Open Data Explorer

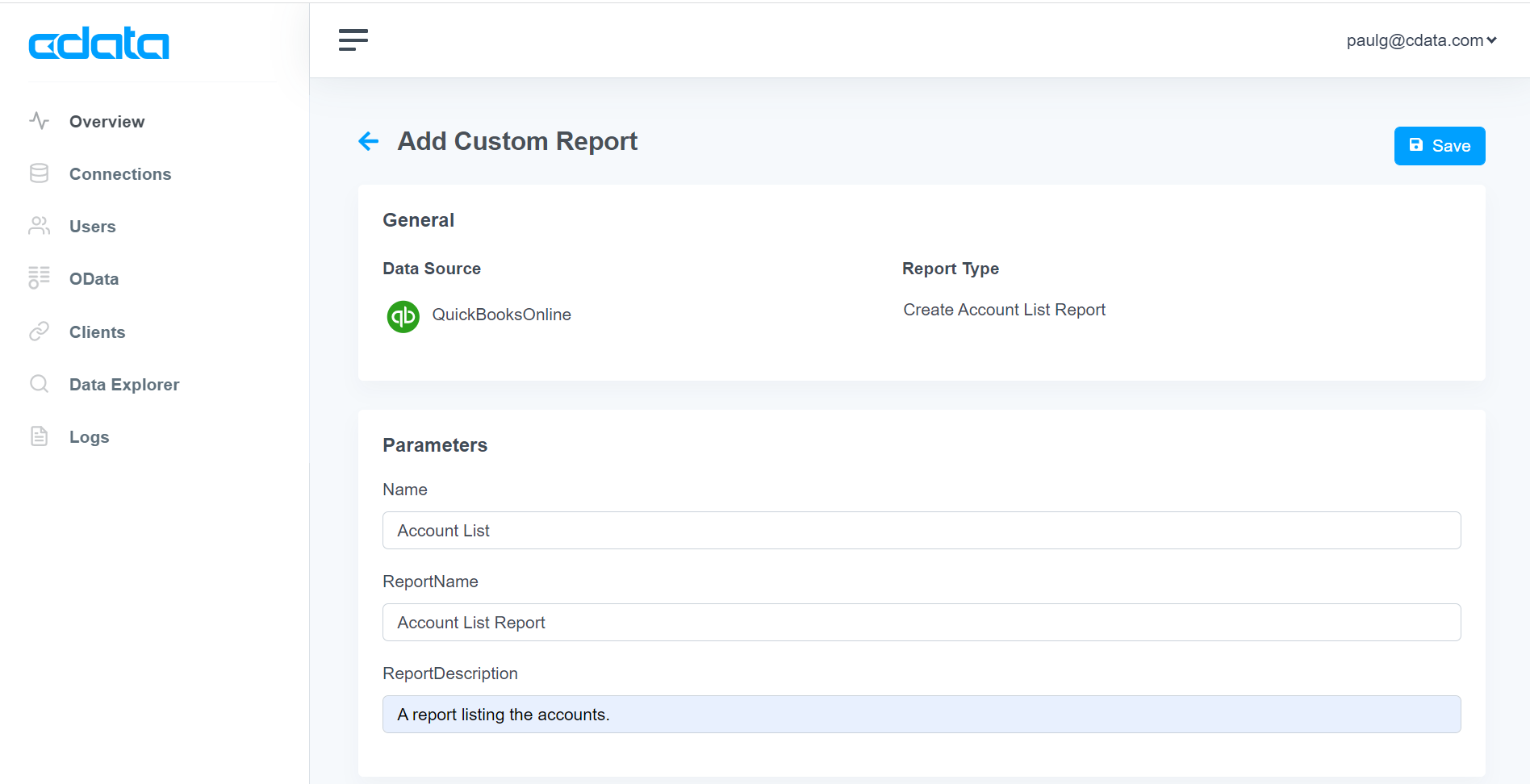(124, 385)
